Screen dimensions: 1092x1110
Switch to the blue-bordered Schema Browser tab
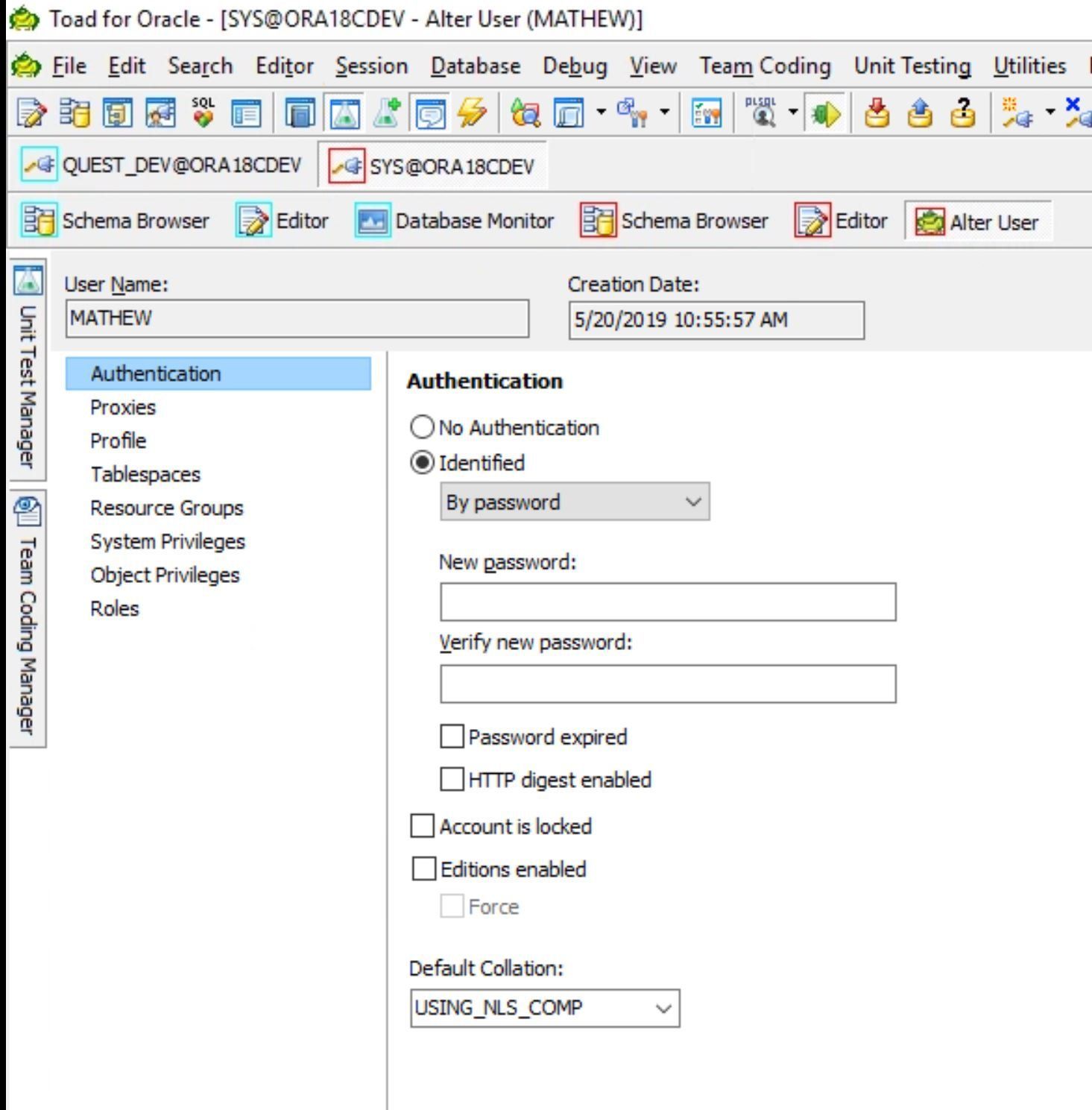coord(116,221)
